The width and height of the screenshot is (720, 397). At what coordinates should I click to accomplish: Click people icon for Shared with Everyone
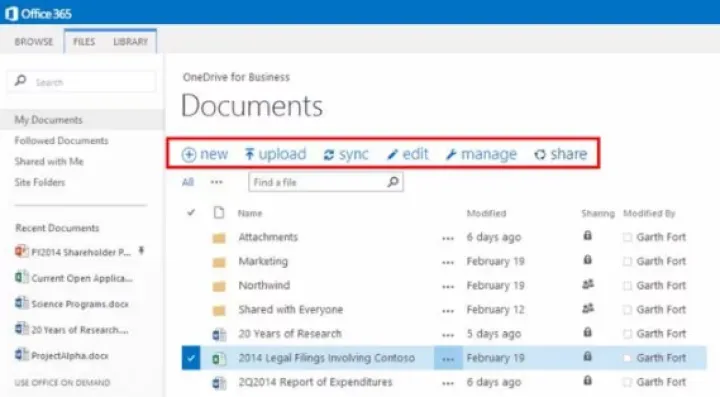588,308
